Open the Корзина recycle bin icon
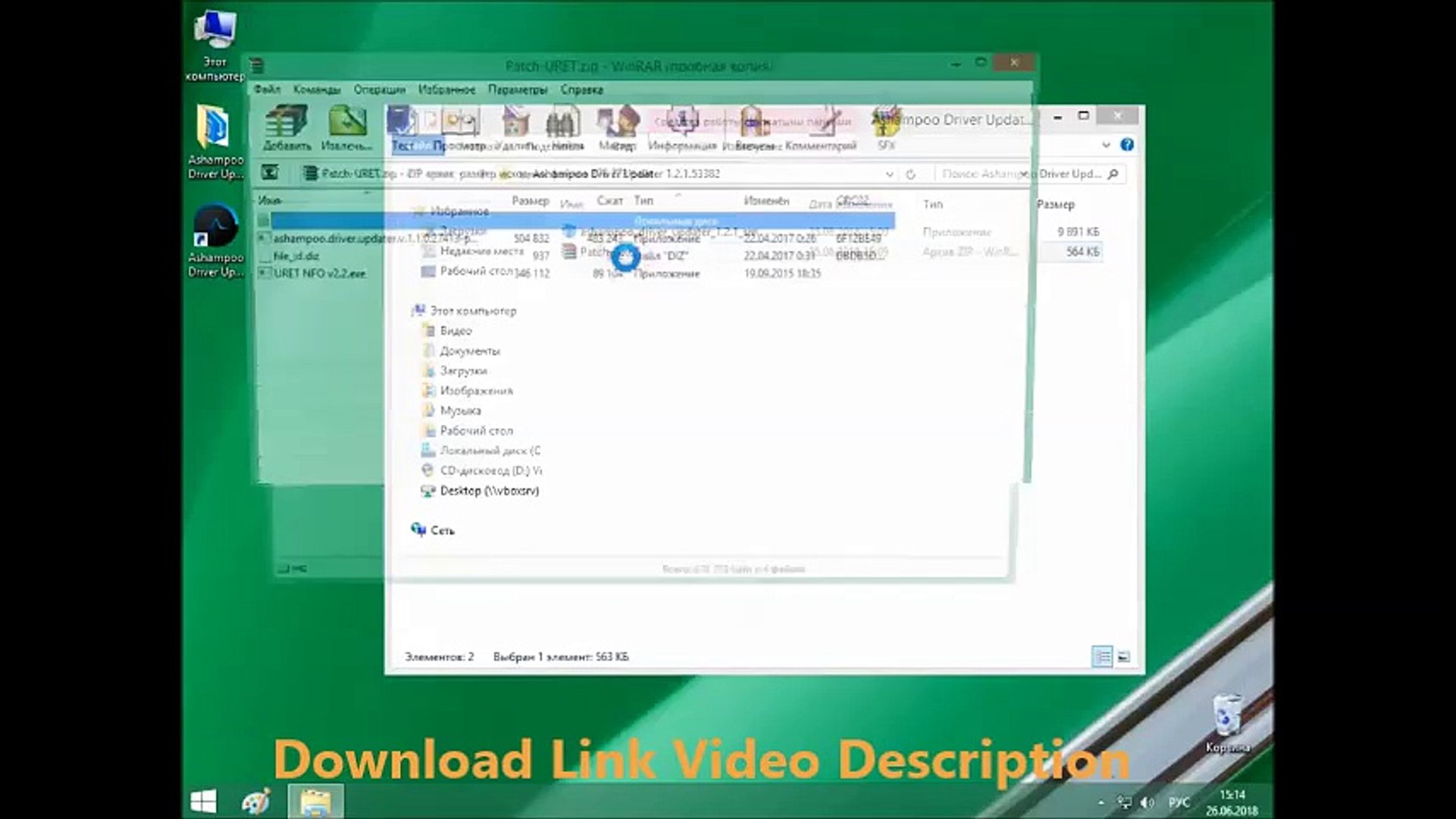The height and width of the screenshot is (819, 1456). [1227, 723]
